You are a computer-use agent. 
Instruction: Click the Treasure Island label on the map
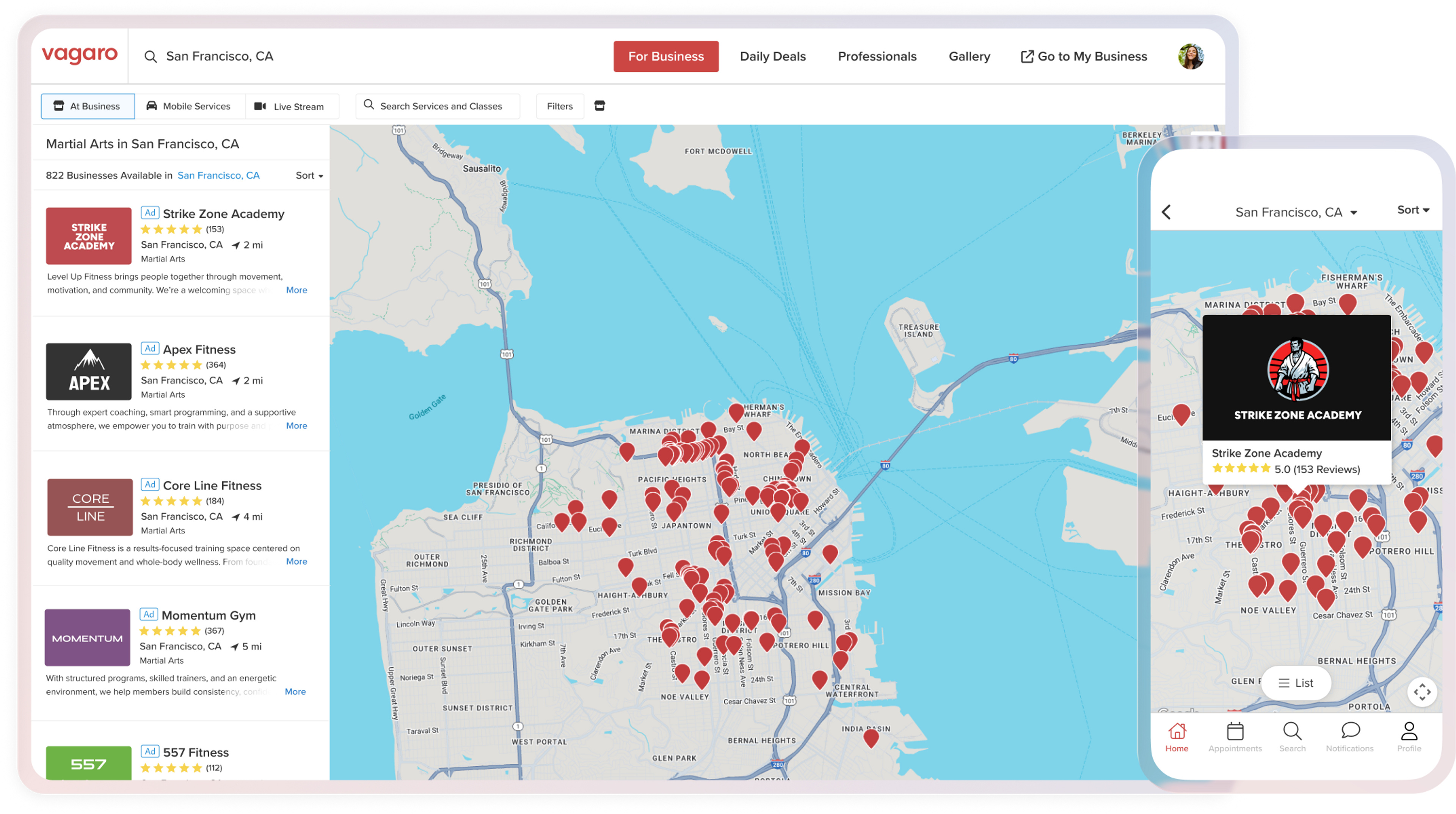[x=918, y=331]
